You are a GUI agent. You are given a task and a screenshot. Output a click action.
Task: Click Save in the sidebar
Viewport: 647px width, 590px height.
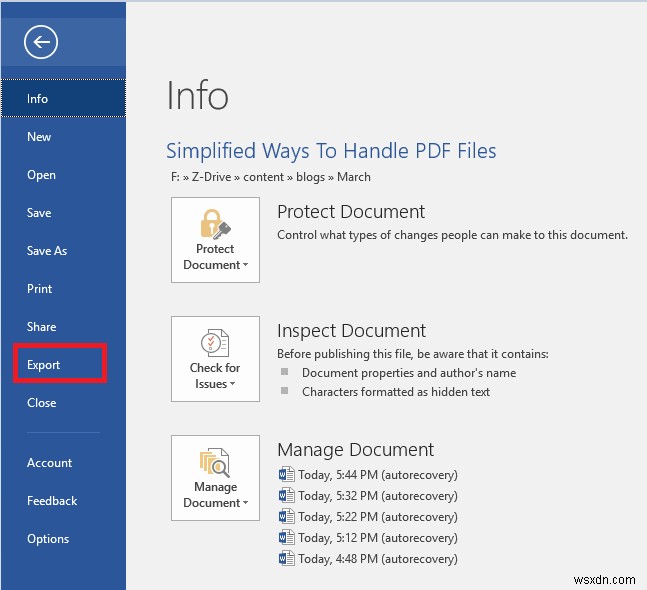pyautogui.click(x=63, y=213)
